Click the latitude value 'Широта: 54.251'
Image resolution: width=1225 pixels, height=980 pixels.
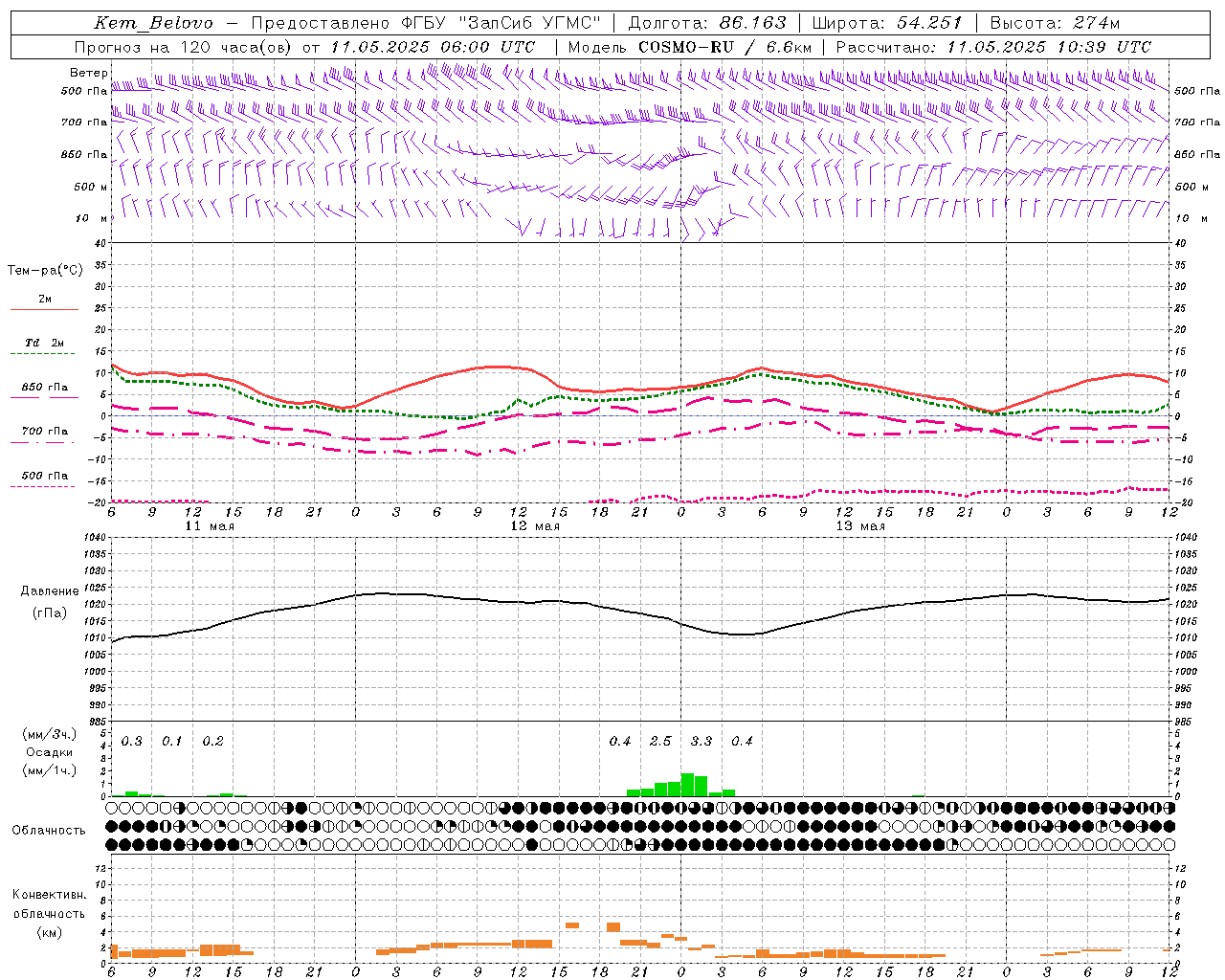[x=886, y=23]
